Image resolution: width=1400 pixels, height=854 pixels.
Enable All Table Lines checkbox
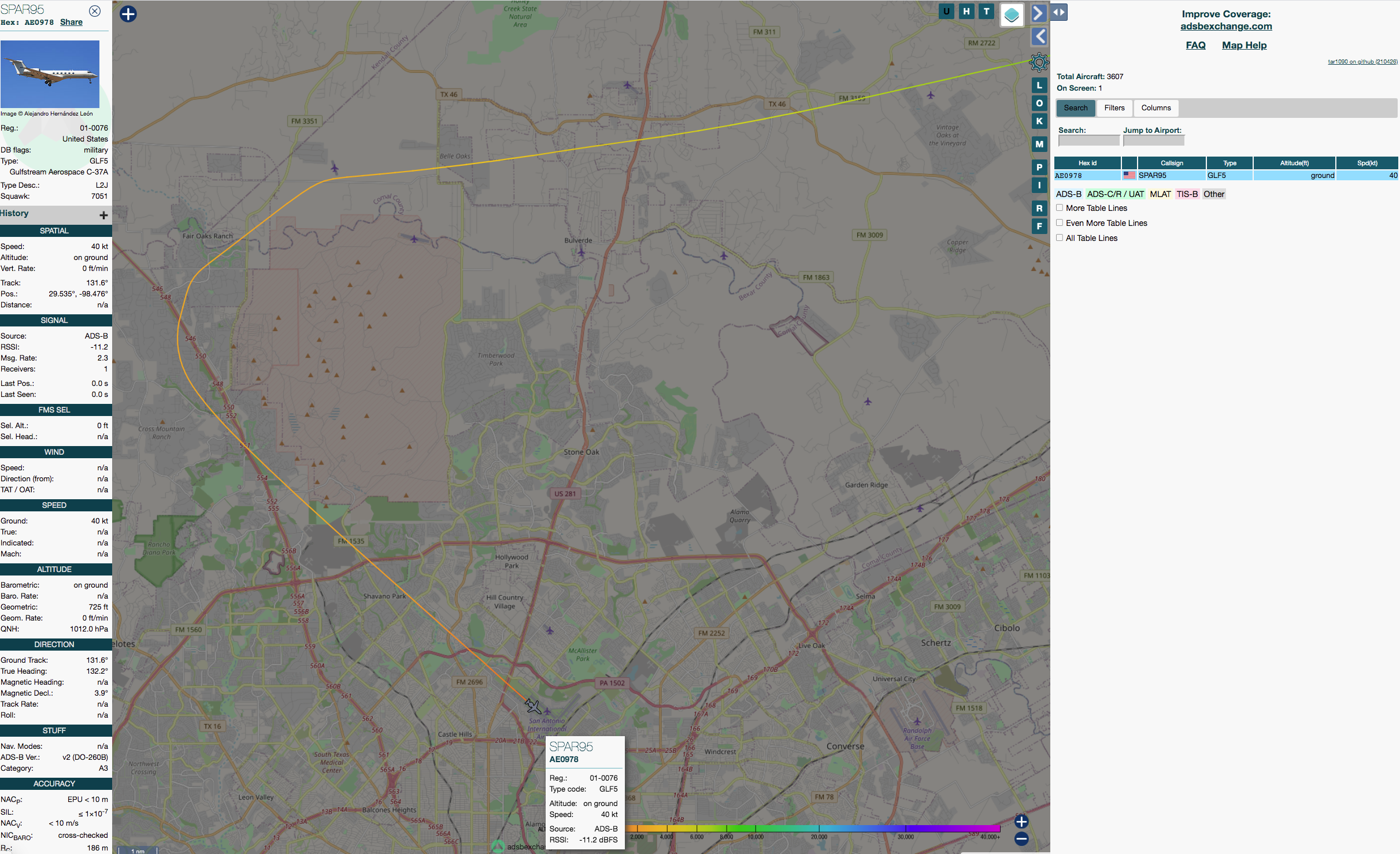(x=1060, y=238)
